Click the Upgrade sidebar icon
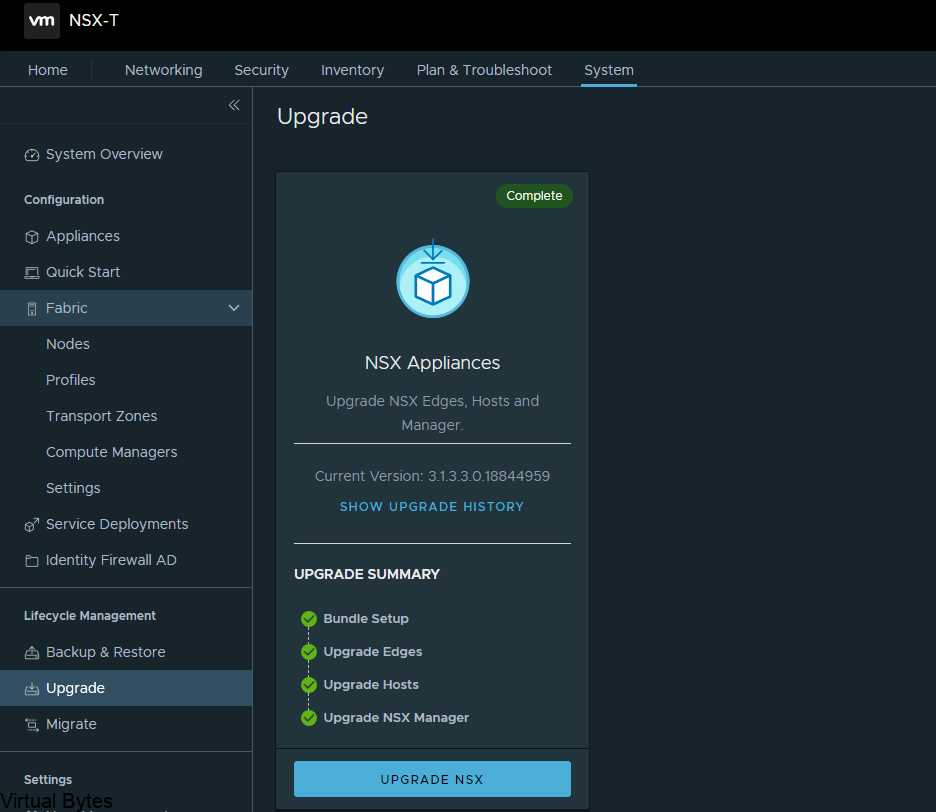The image size is (936, 812). coord(32,689)
